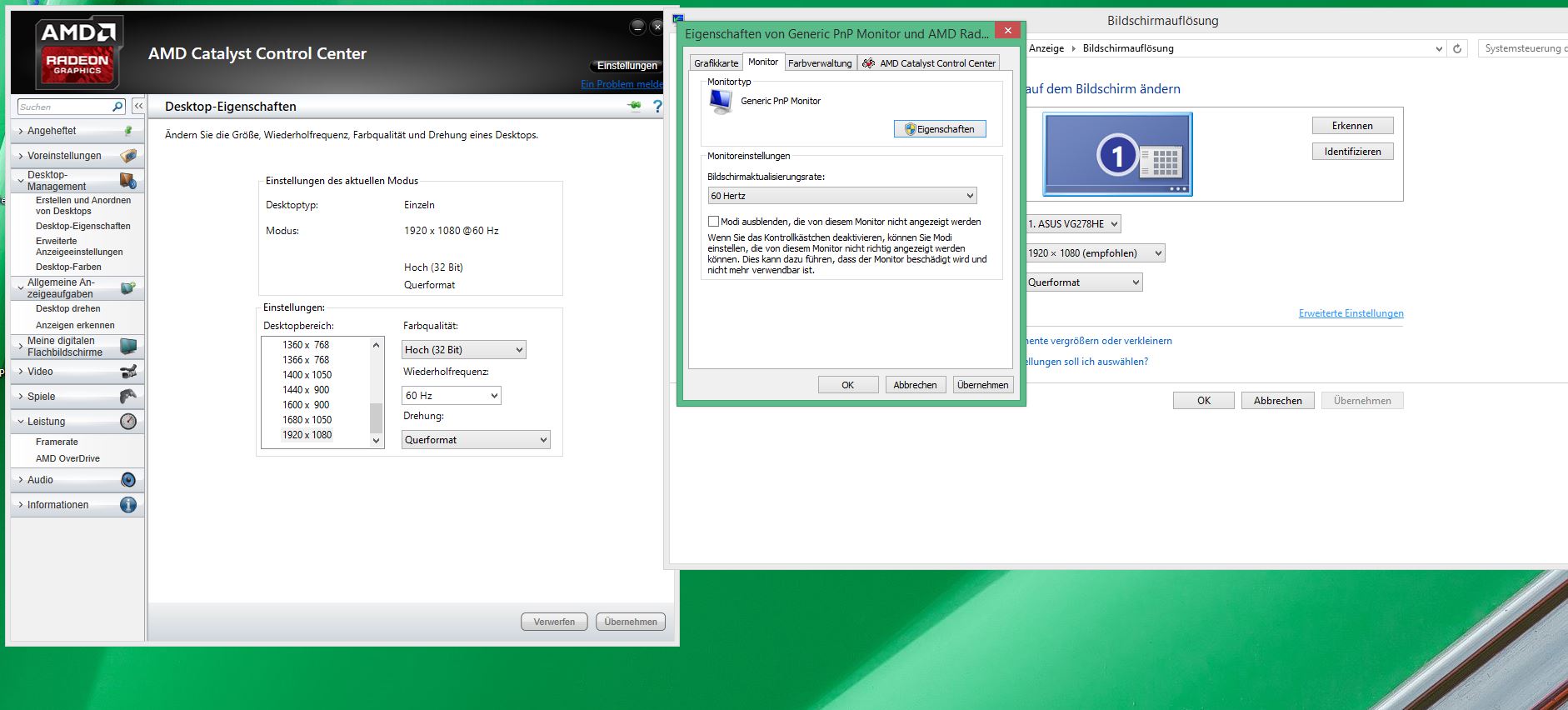Click the Voreinstellungen sidebar icon
1568x710 pixels.
pyautogui.click(x=128, y=156)
